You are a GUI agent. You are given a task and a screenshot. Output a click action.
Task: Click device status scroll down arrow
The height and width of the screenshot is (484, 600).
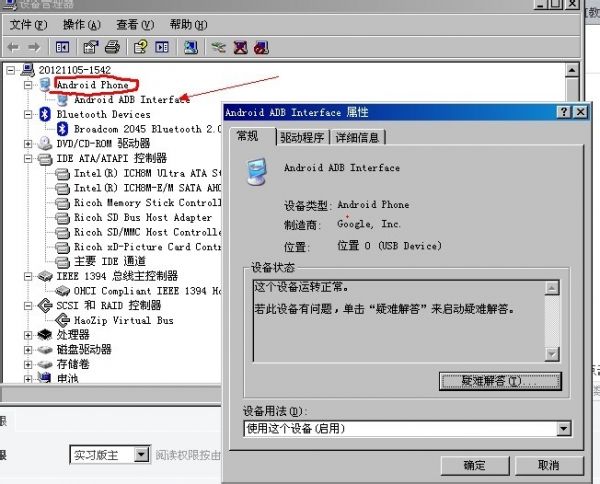coord(552,354)
